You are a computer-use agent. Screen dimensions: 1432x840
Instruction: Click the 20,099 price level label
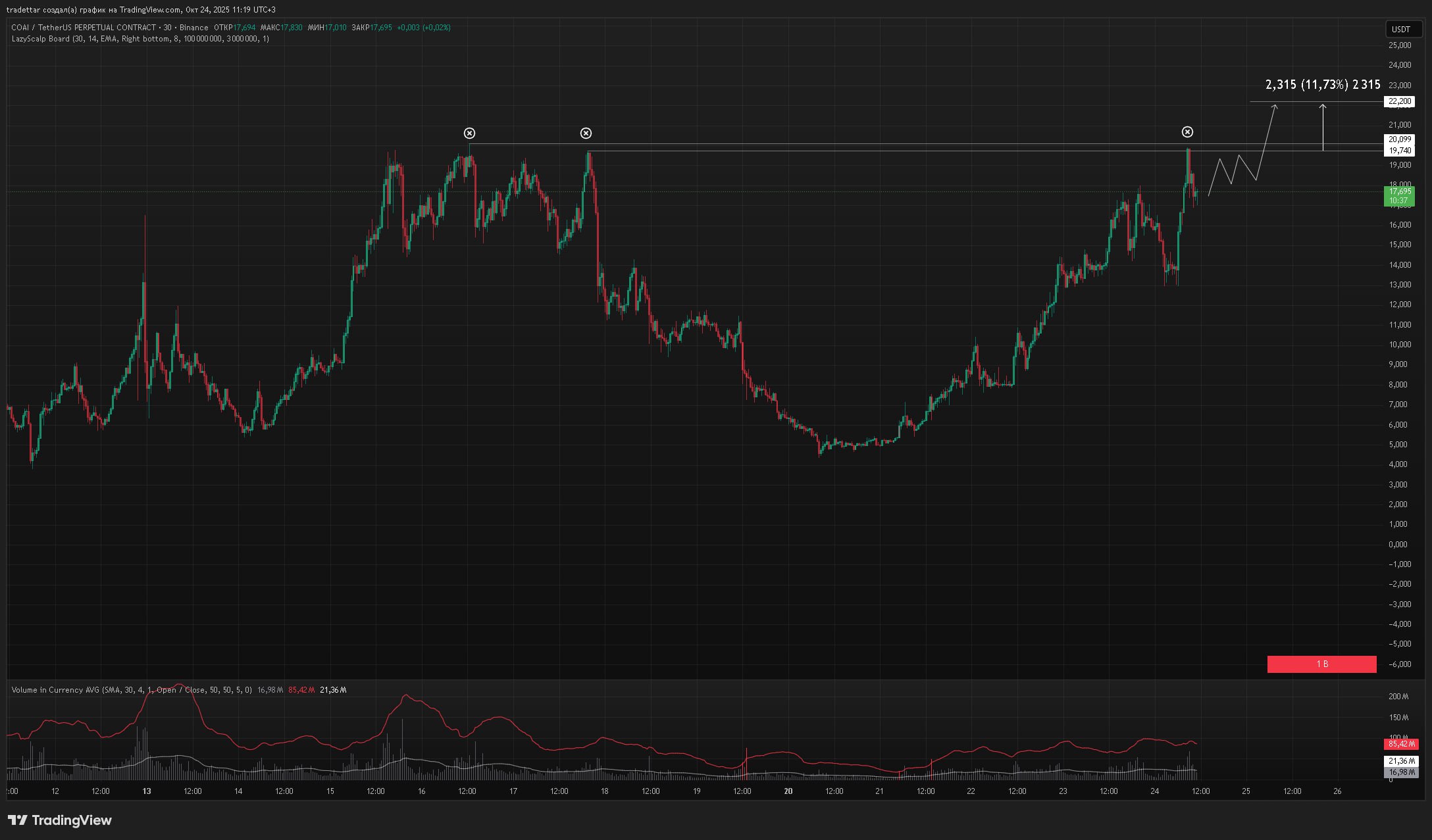coord(1399,139)
